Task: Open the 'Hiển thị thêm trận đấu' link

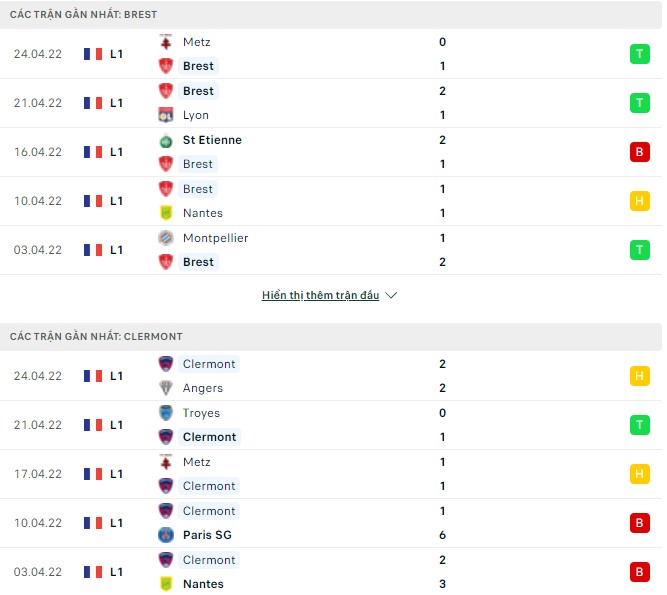Action: pyautogui.click(x=320, y=296)
